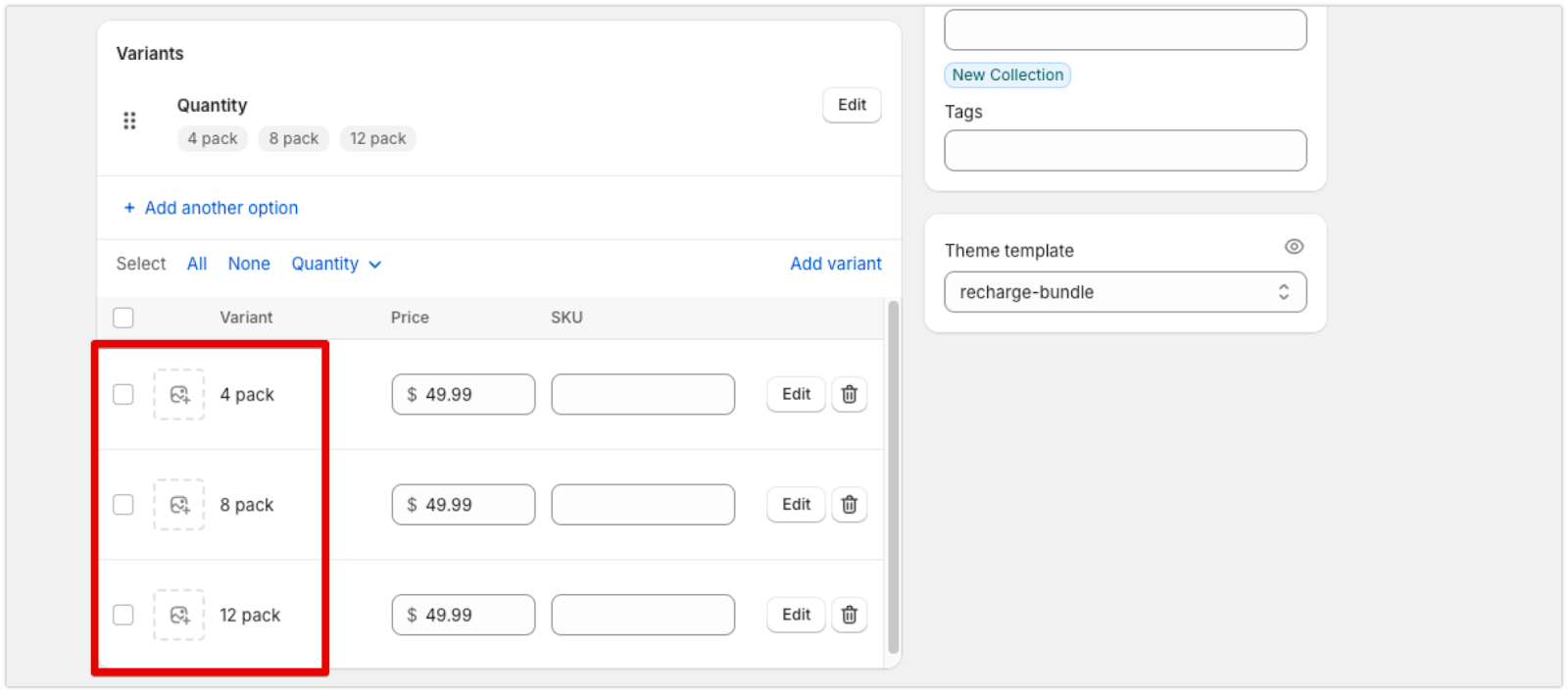This screenshot has height=693, width=1568.
Task: Check the 4 pack variant checkbox
Action: click(x=123, y=394)
